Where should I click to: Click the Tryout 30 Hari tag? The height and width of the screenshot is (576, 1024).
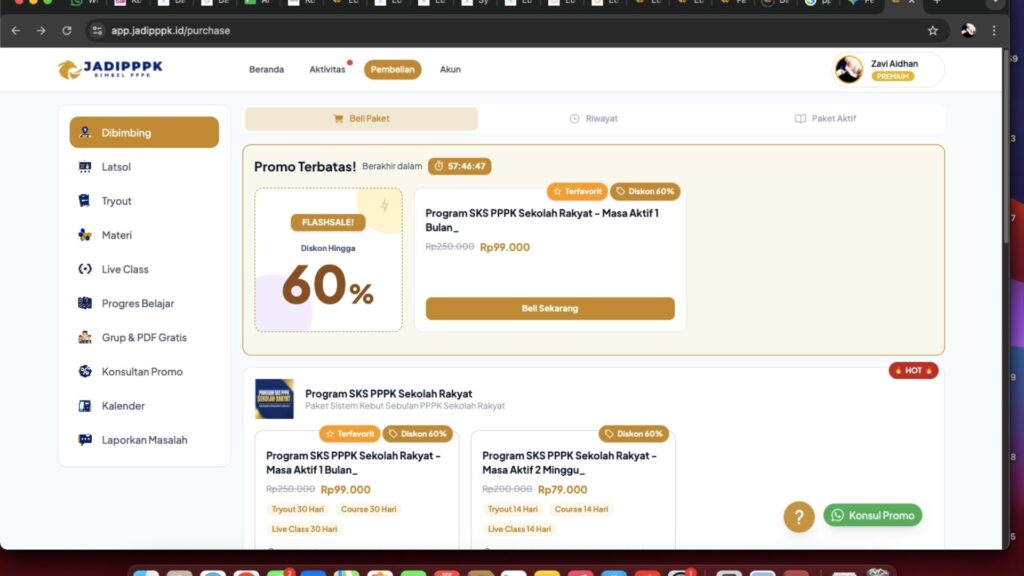pos(298,509)
